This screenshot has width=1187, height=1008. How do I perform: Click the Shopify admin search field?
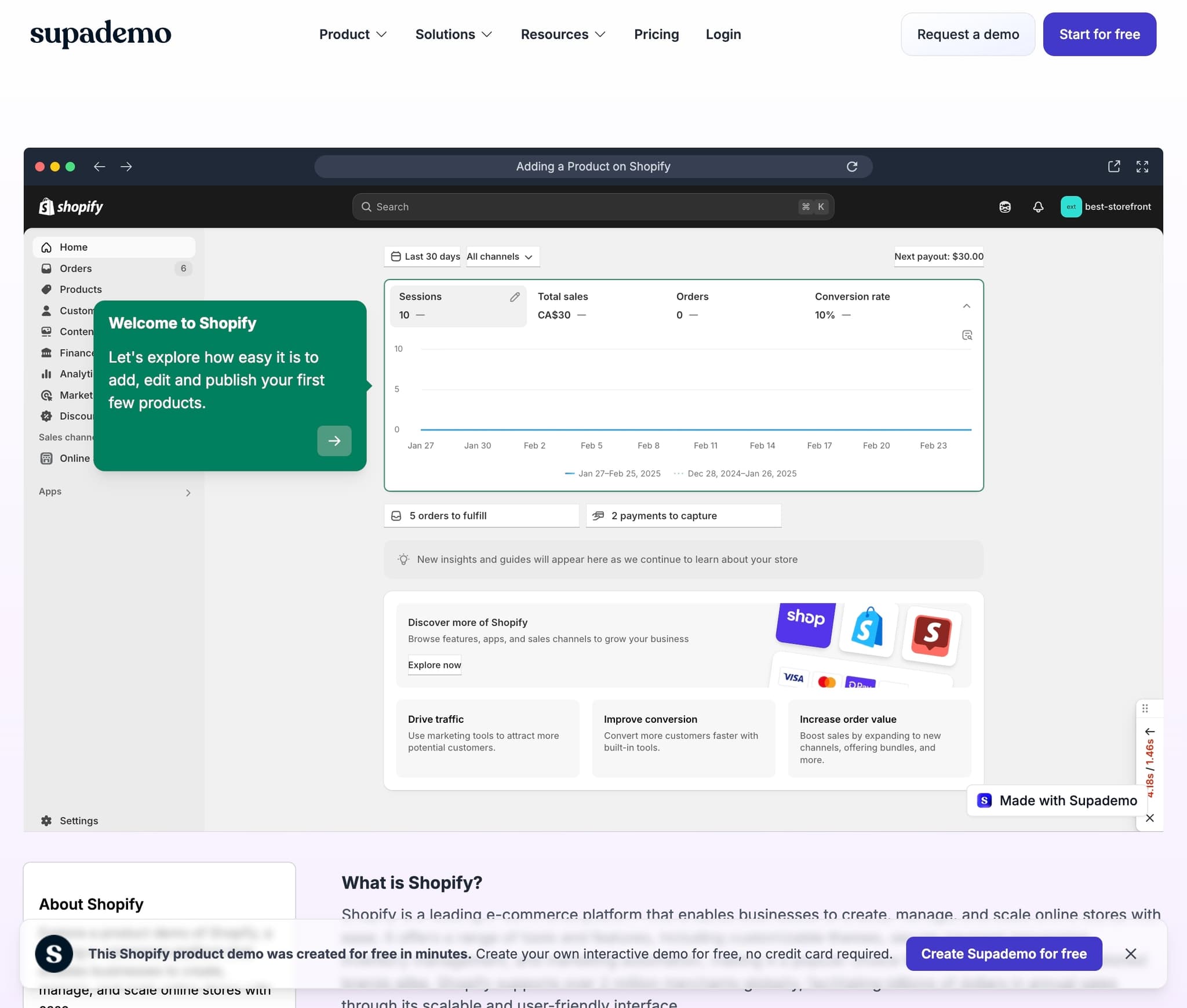tap(592, 206)
